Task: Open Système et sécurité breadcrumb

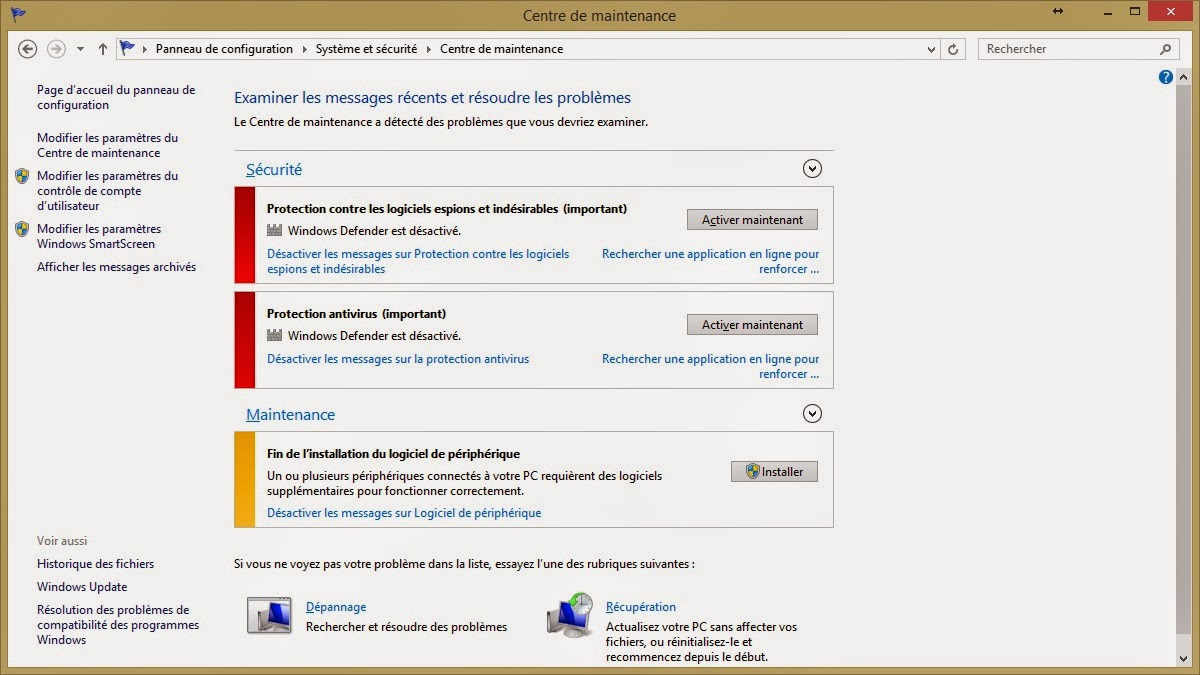Action: [366, 49]
